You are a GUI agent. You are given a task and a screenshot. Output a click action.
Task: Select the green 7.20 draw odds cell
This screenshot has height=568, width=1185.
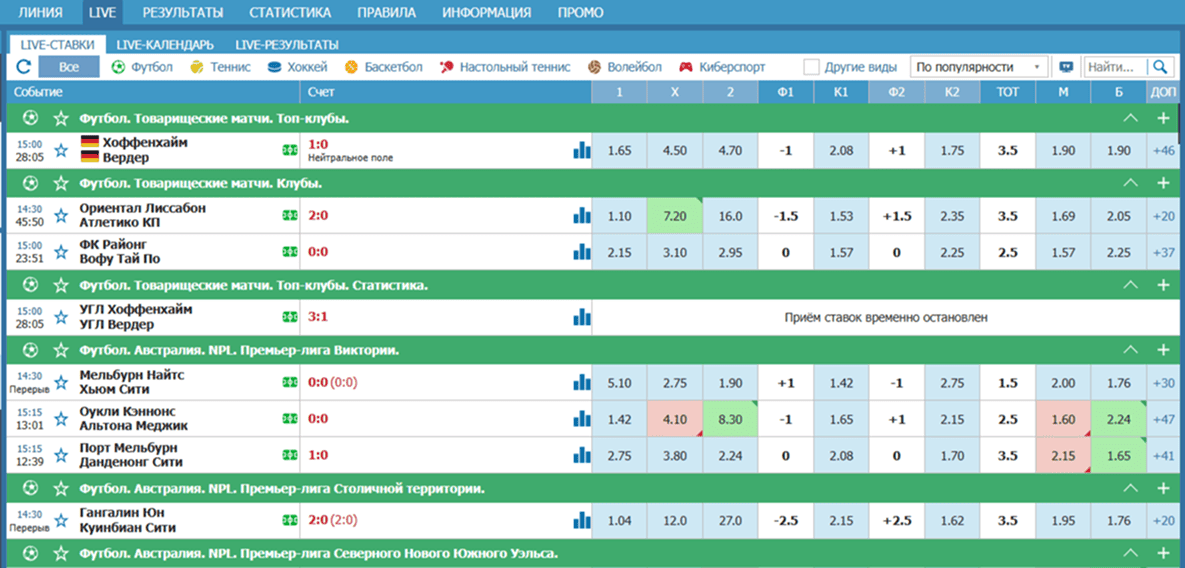674,216
